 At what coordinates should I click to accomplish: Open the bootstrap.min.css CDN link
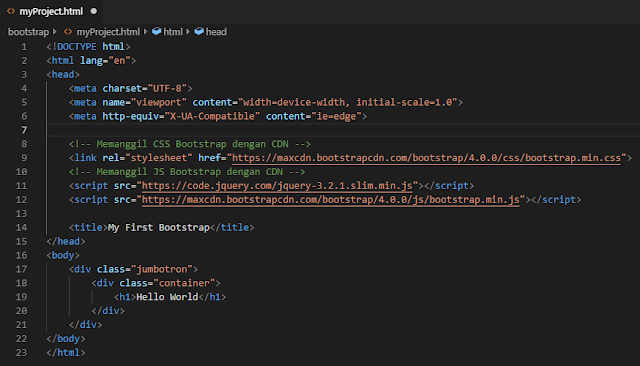click(x=426, y=158)
